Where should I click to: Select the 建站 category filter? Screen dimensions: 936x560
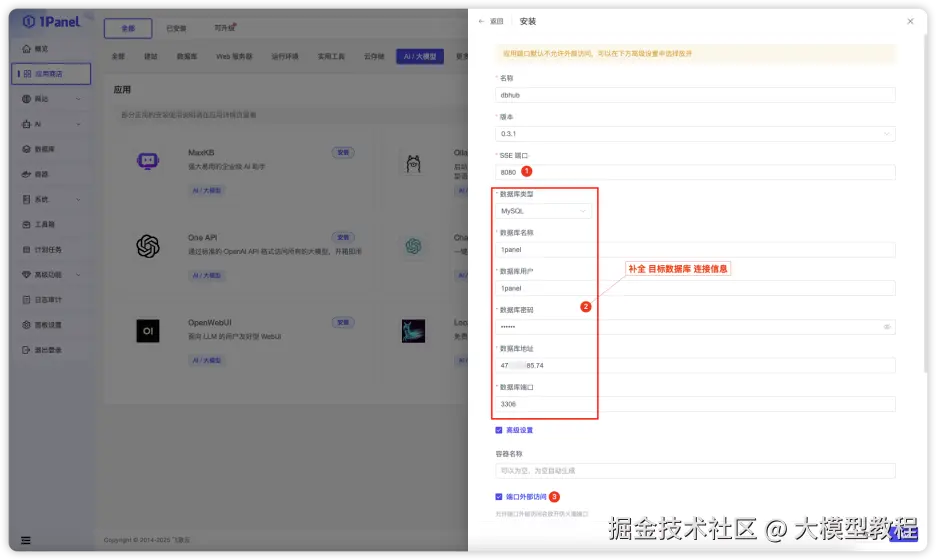pyautogui.click(x=150, y=56)
